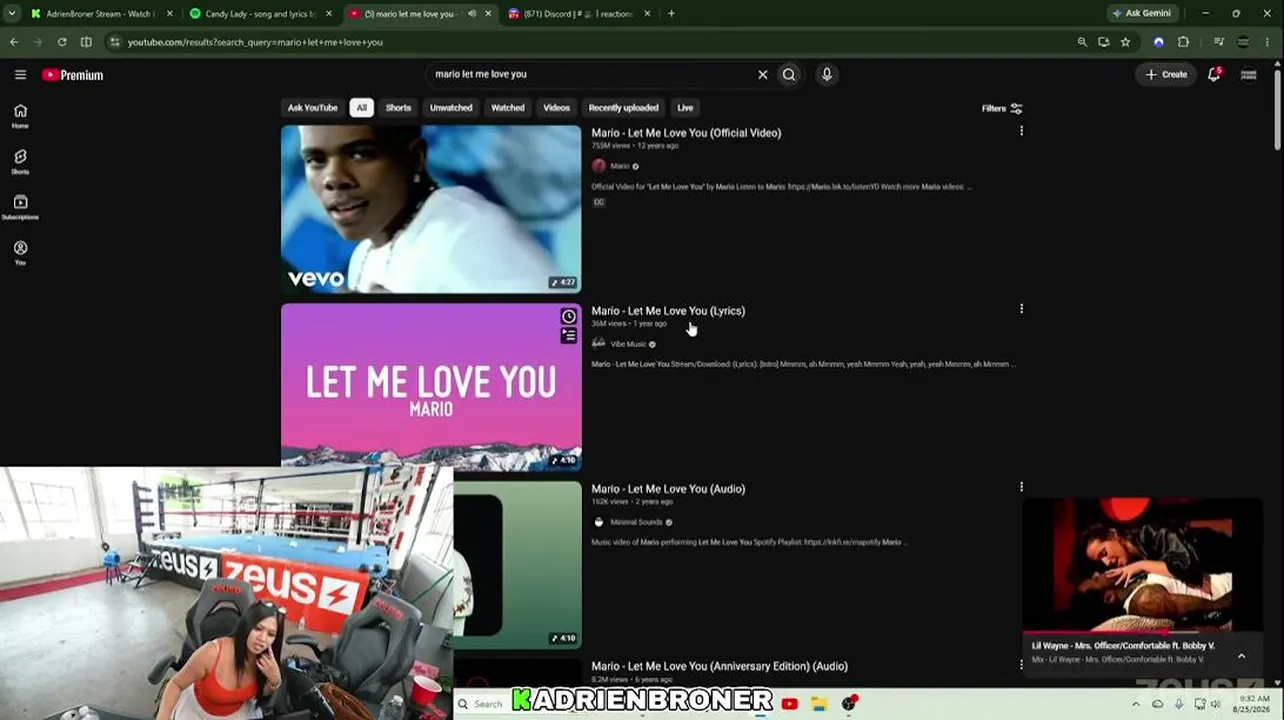
Task: Select the Watched filter chip
Action: tap(508, 108)
